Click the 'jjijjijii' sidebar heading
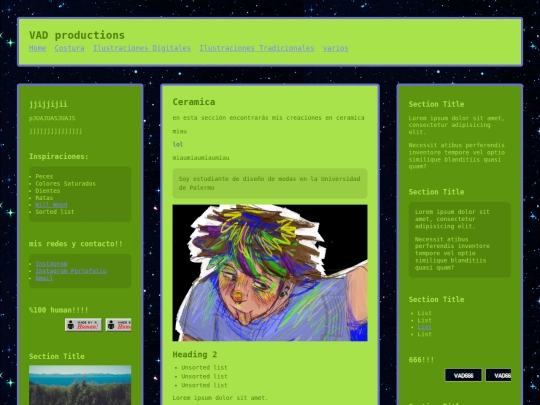The image size is (540, 405). tap(48, 104)
